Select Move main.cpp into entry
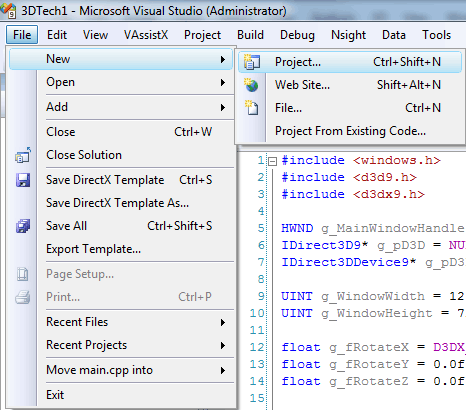This screenshot has height=410, width=466. [121, 370]
